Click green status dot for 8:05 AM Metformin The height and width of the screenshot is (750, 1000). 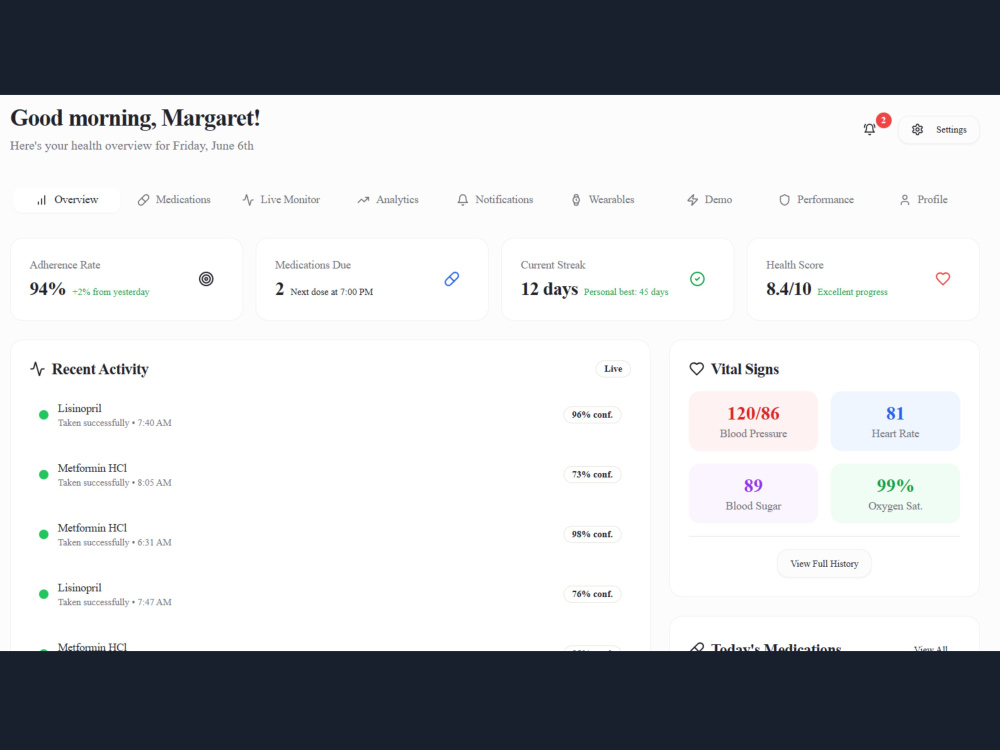coord(43,474)
